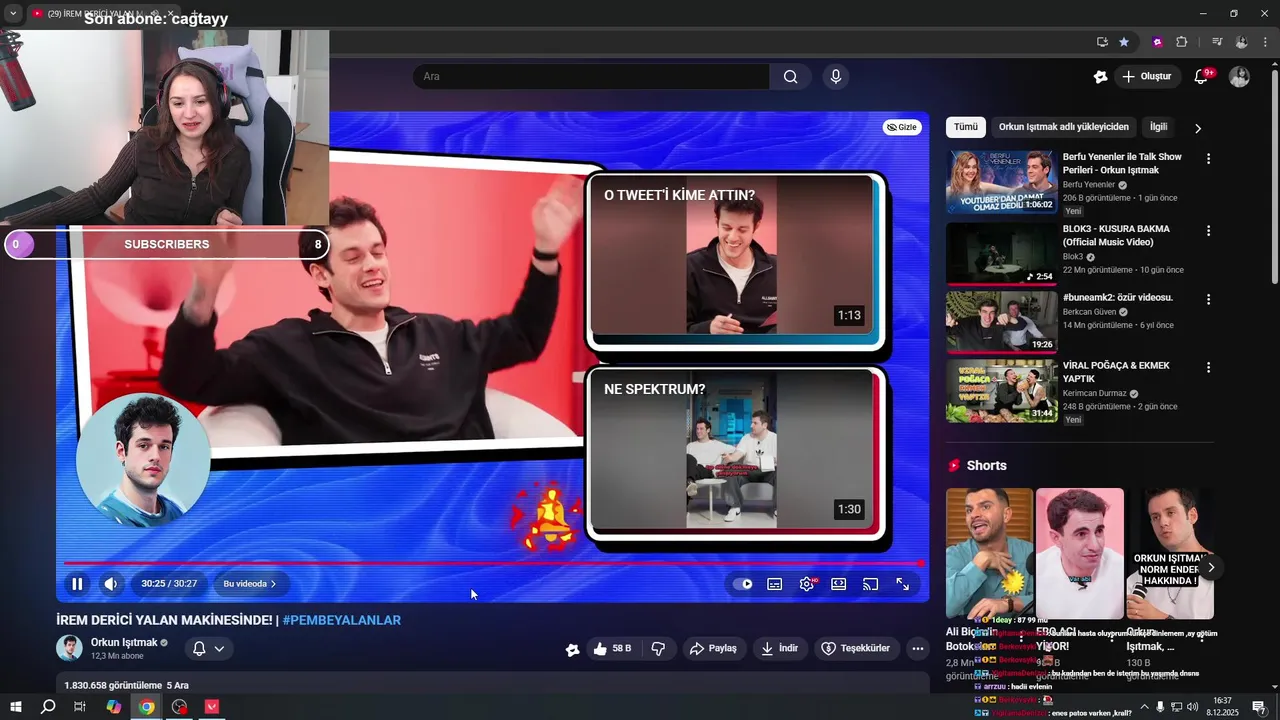Screen dimensions: 1280x720
Task: Toggle bookmark star in address bar
Action: (1124, 42)
